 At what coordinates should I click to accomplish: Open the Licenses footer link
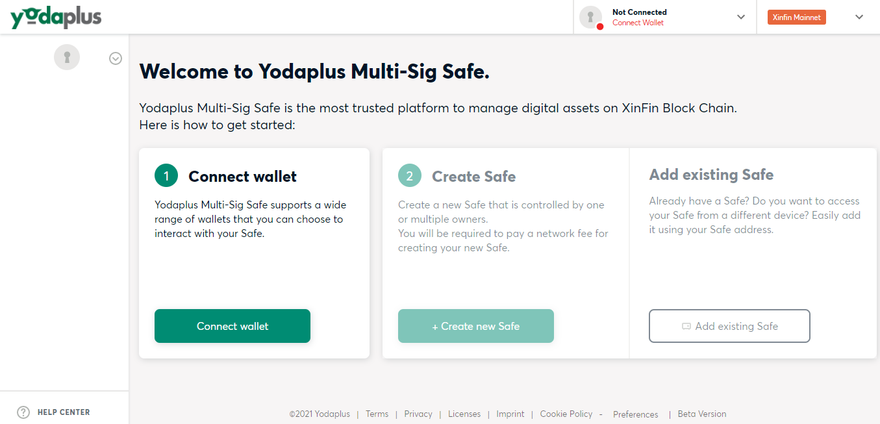464,414
